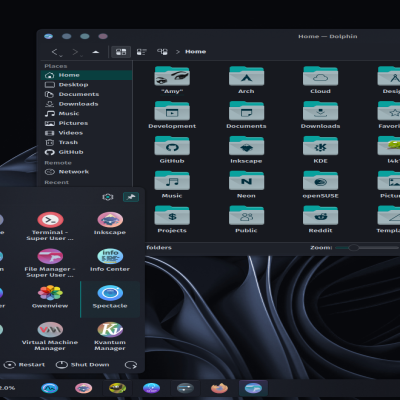
Task: Launch Terminal - Super User
Action: pos(50,226)
